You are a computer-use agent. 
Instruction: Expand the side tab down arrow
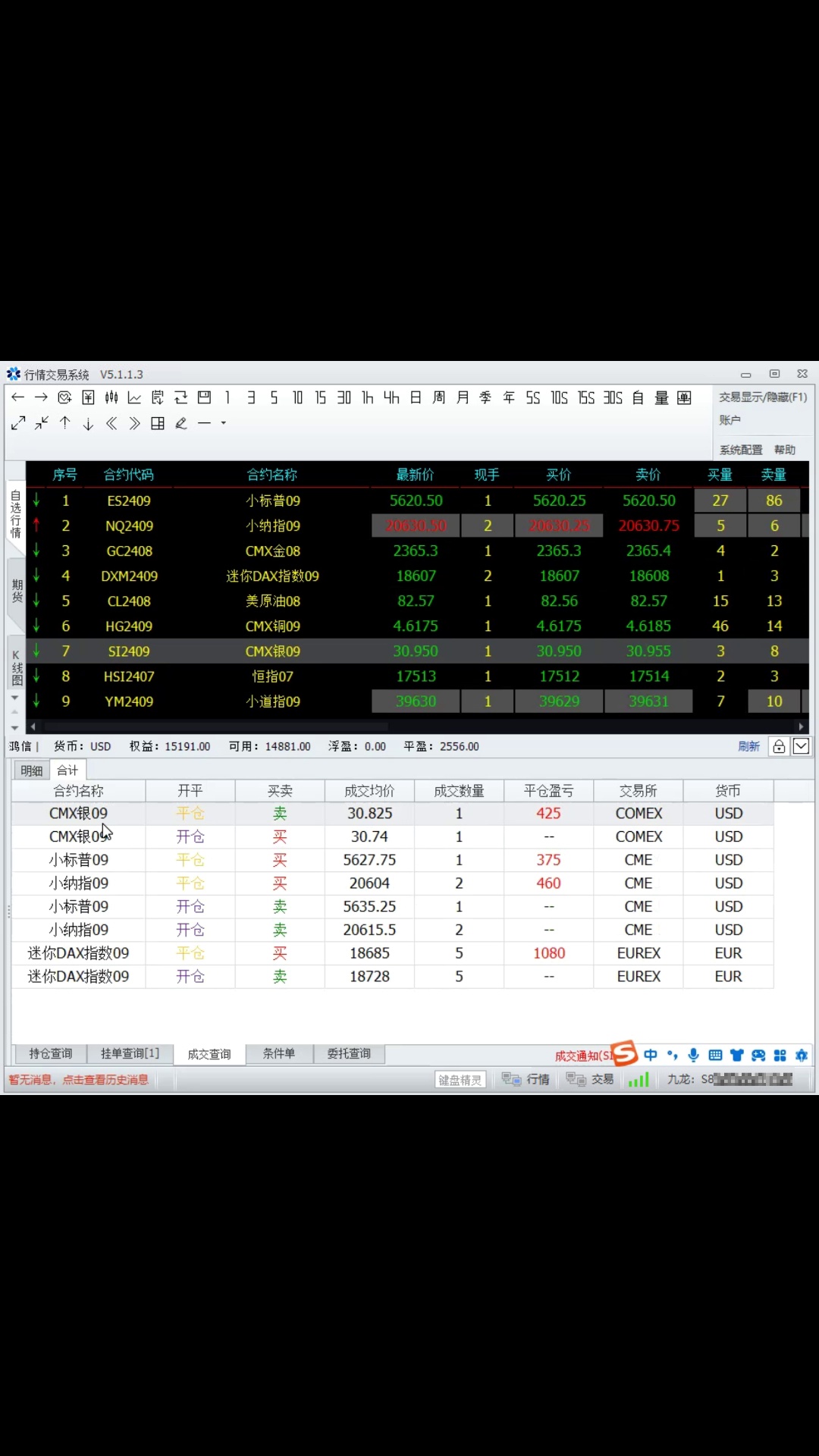pyautogui.click(x=14, y=698)
